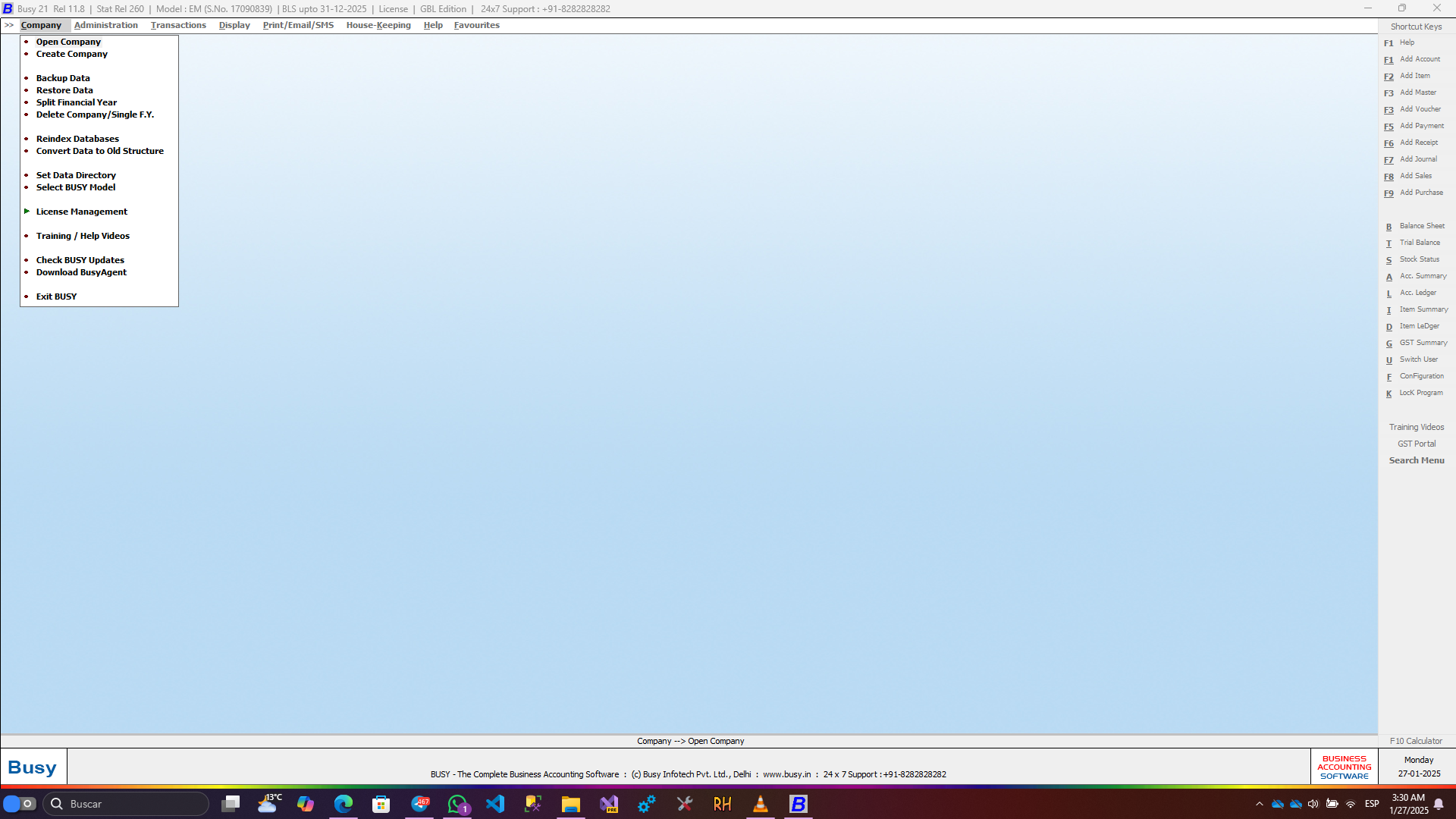Screen dimensions: 1456x819
Task: Click the >> arrow beside the Company menu
Action: pos(9,25)
